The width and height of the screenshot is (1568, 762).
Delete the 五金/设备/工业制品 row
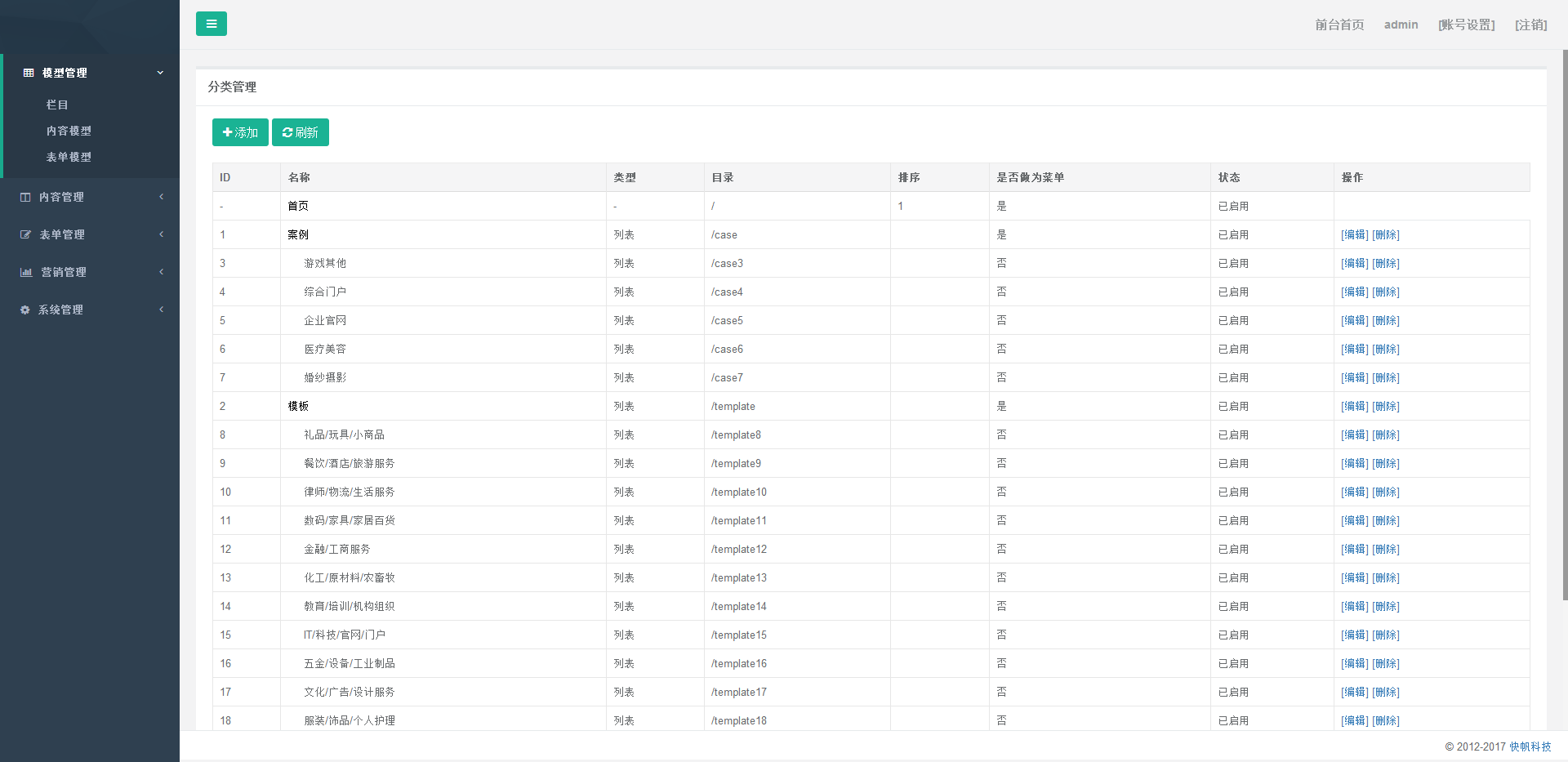[x=1386, y=663]
